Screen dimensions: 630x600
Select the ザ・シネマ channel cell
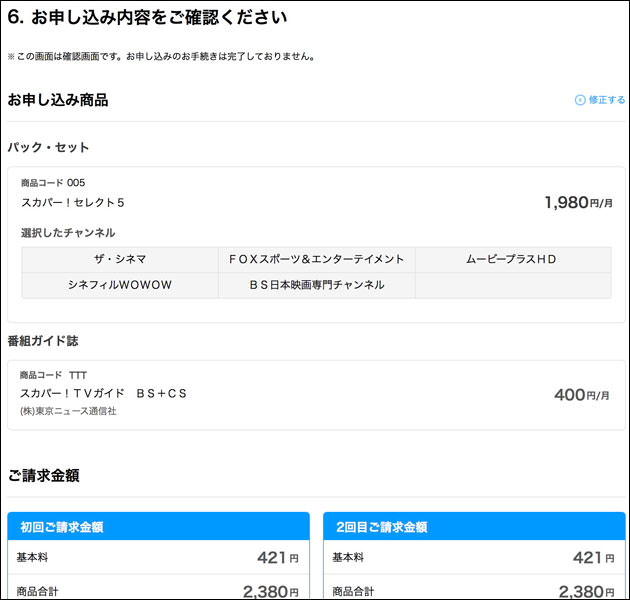tap(120, 260)
